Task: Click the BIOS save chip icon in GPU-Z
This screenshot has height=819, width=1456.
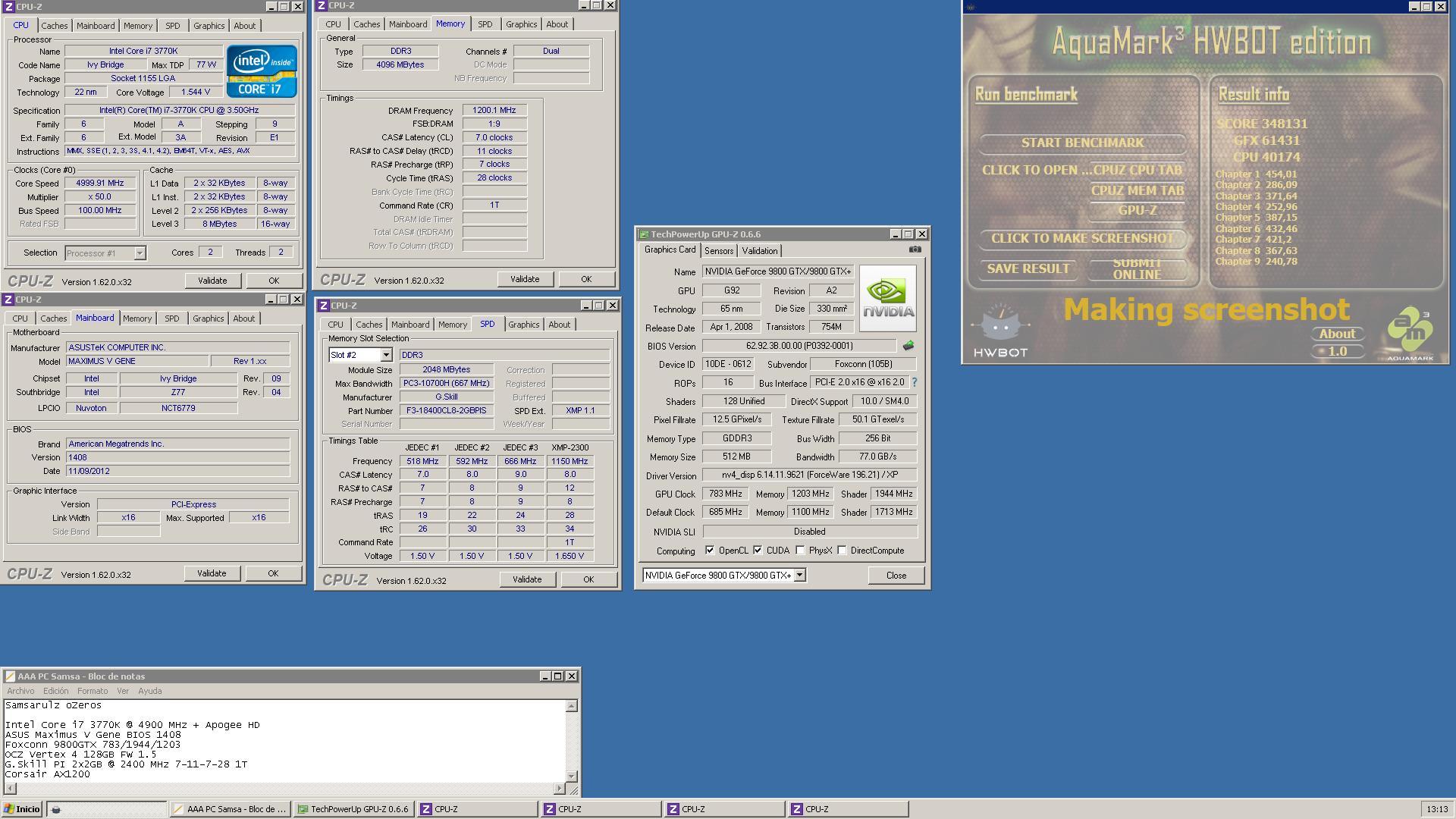Action: (x=908, y=346)
